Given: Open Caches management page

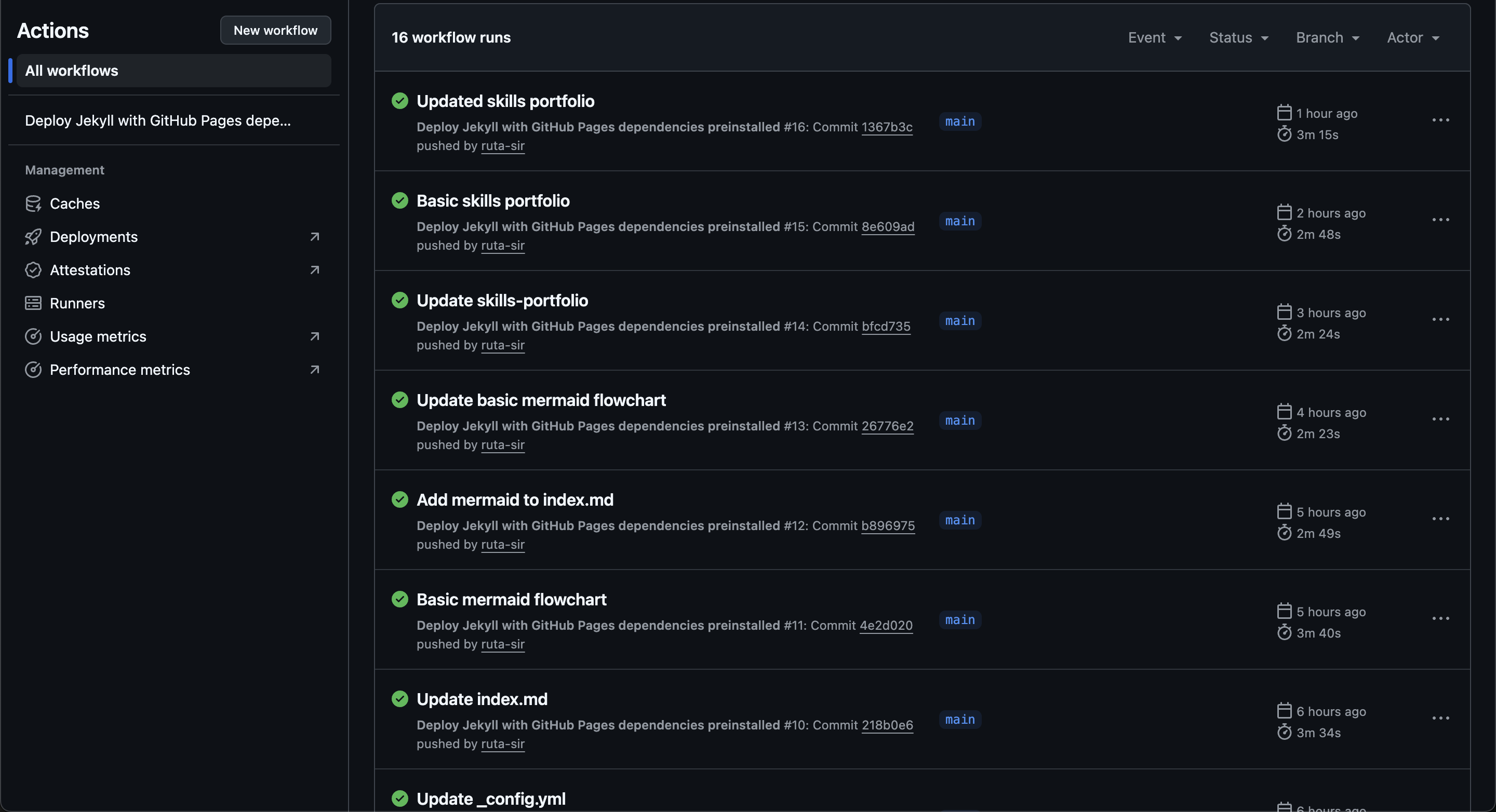Looking at the screenshot, I should click(173, 204).
